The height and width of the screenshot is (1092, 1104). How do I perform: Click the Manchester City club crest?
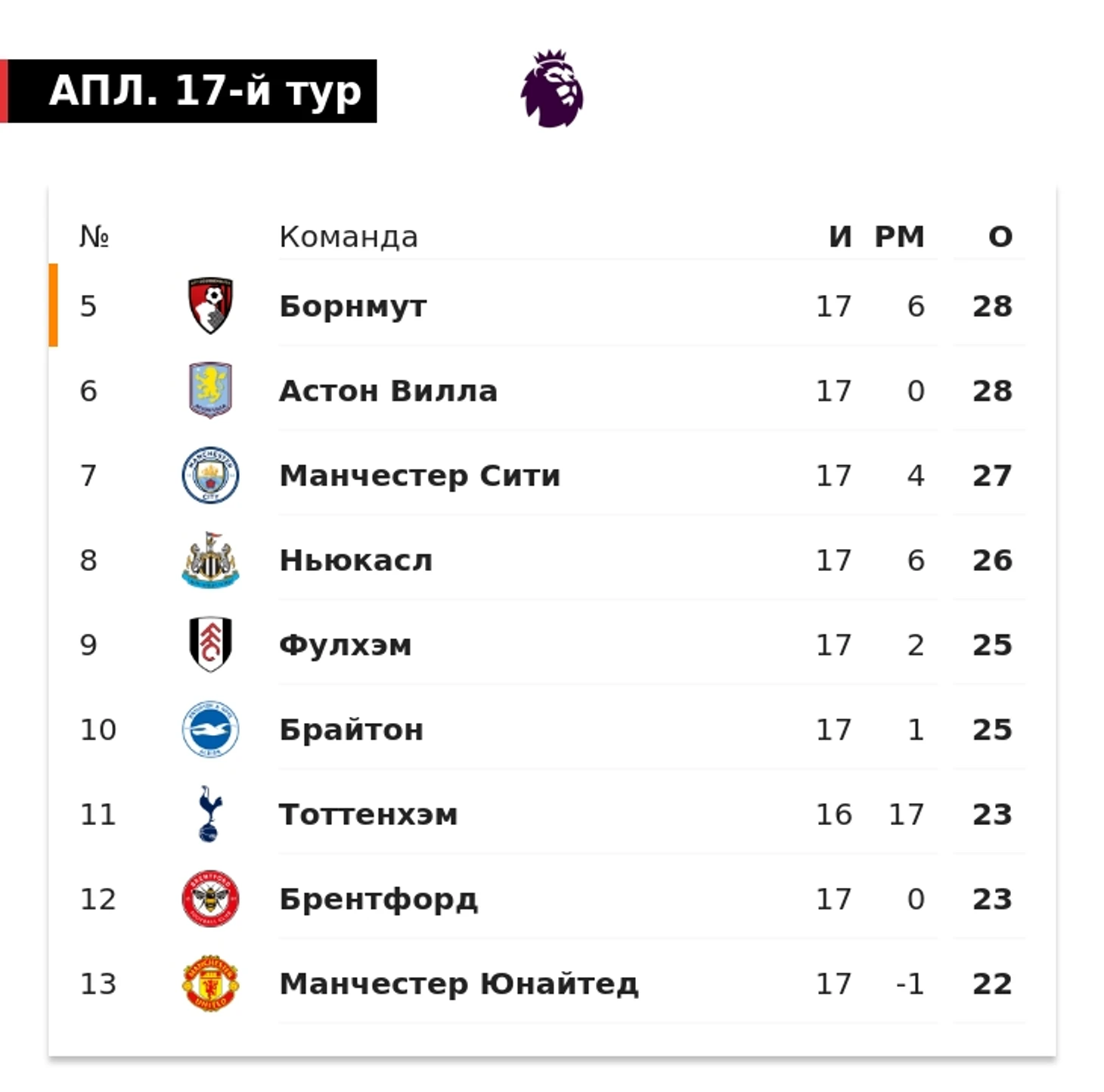click(210, 475)
